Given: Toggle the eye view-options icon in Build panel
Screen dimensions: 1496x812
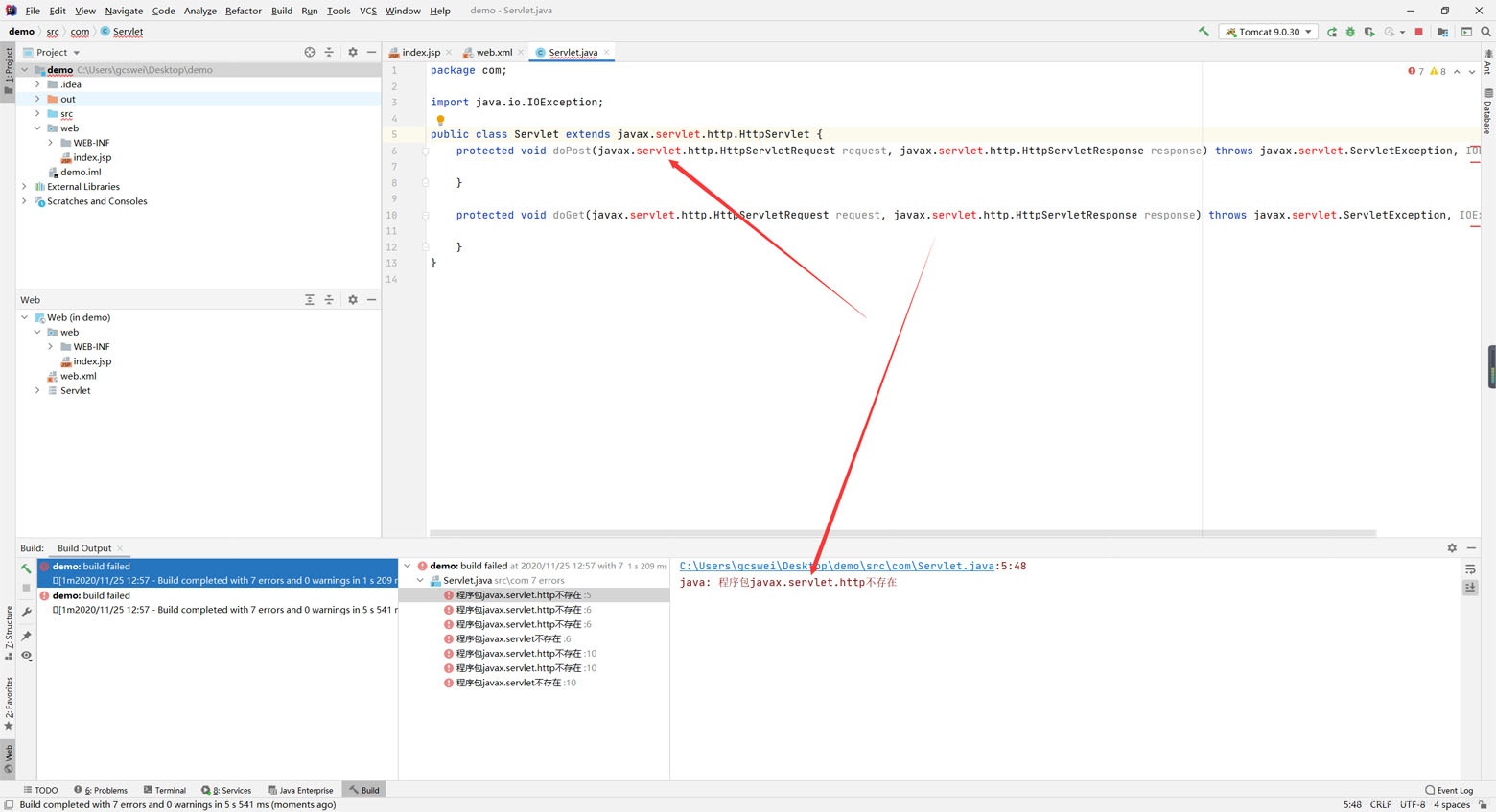Looking at the screenshot, I should [27, 656].
